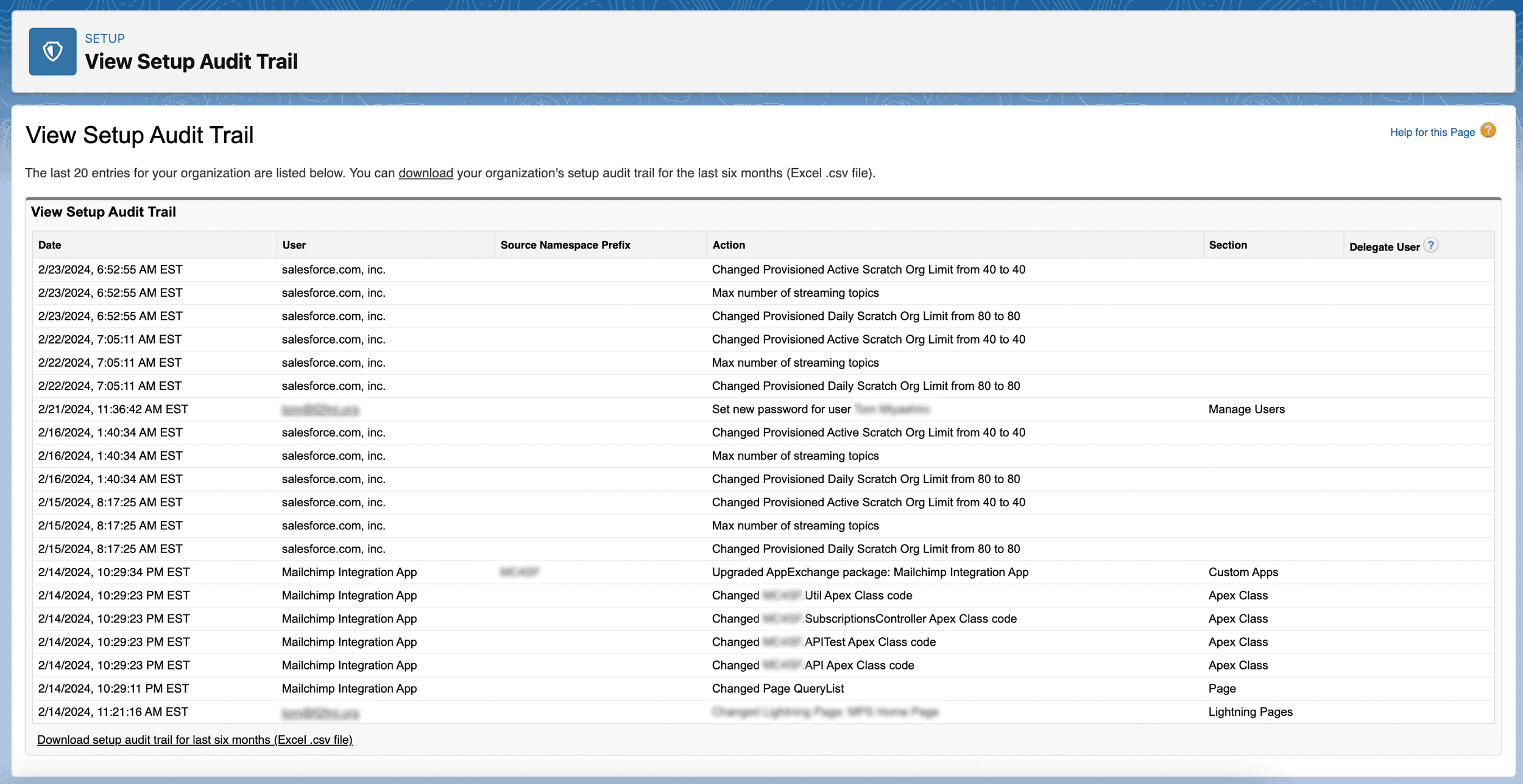1523x784 pixels.
Task: Click the Delegate User column header
Action: coord(1387,245)
